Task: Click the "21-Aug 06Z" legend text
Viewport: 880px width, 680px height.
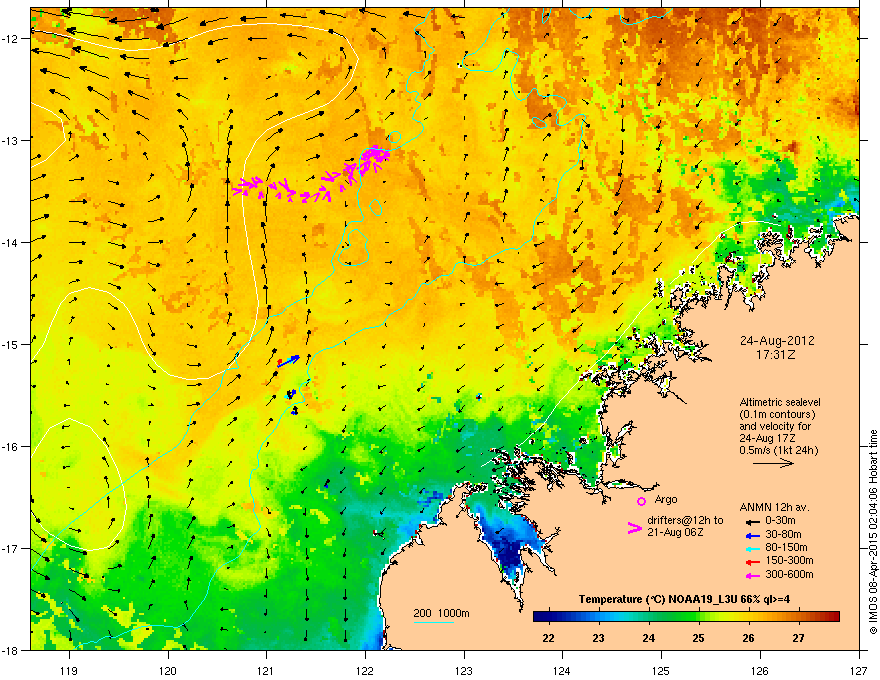Action: click(675, 532)
